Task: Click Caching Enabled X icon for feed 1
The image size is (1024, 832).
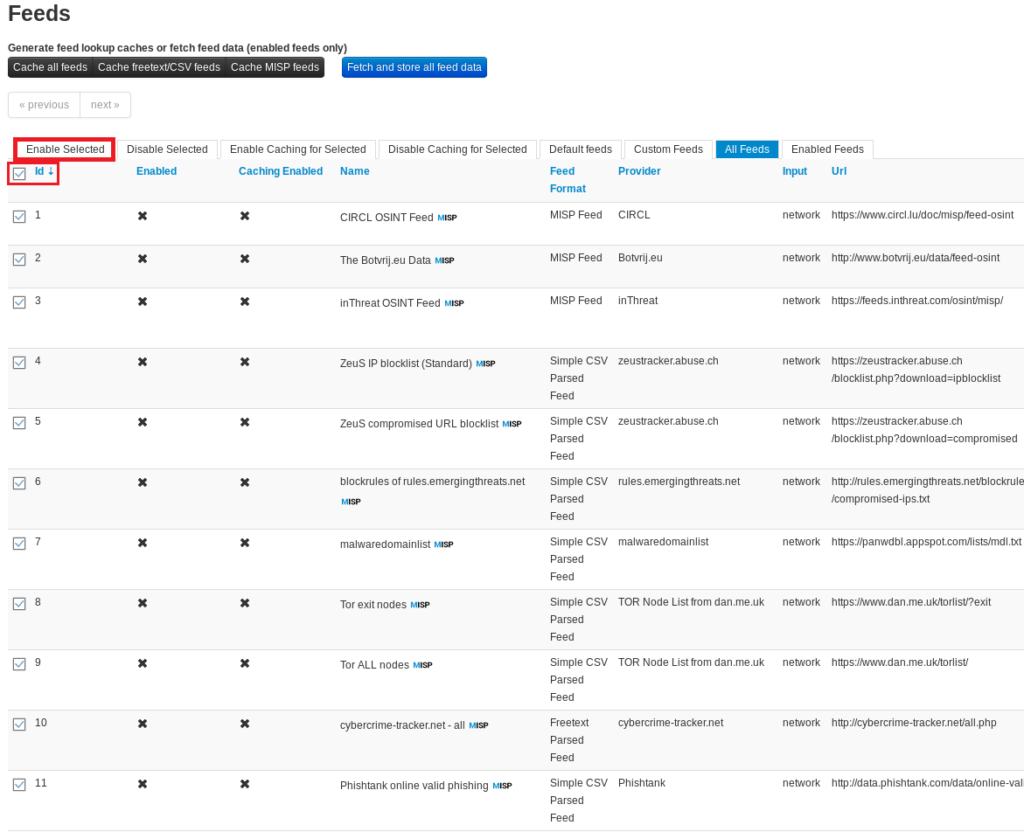Action: tap(244, 216)
